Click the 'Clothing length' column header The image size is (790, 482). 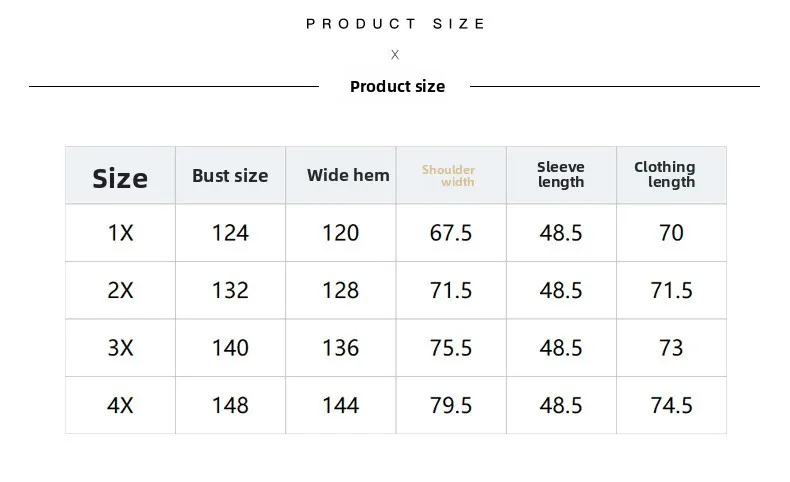(x=665, y=175)
